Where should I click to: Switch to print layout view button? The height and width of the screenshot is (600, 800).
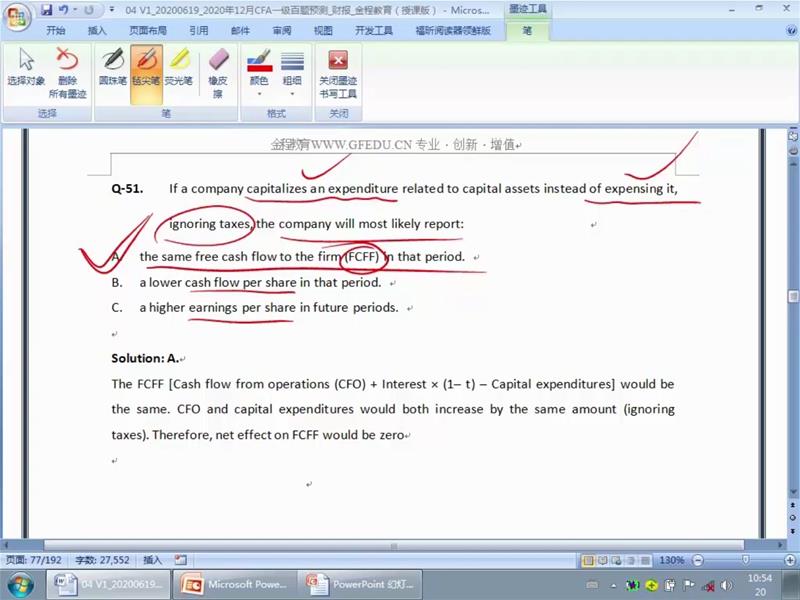click(x=588, y=561)
